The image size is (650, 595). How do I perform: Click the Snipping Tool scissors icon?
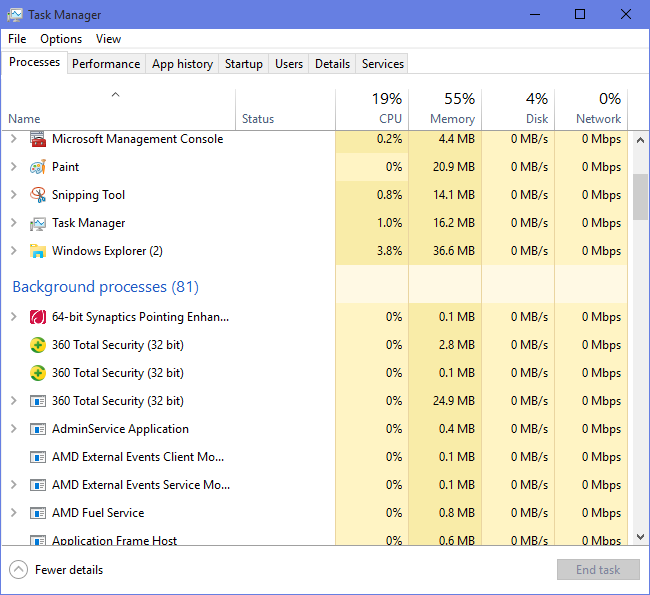38,195
